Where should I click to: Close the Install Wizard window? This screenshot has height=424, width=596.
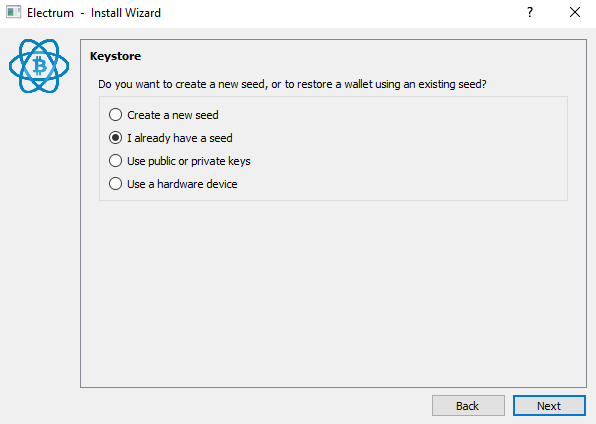coord(575,12)
